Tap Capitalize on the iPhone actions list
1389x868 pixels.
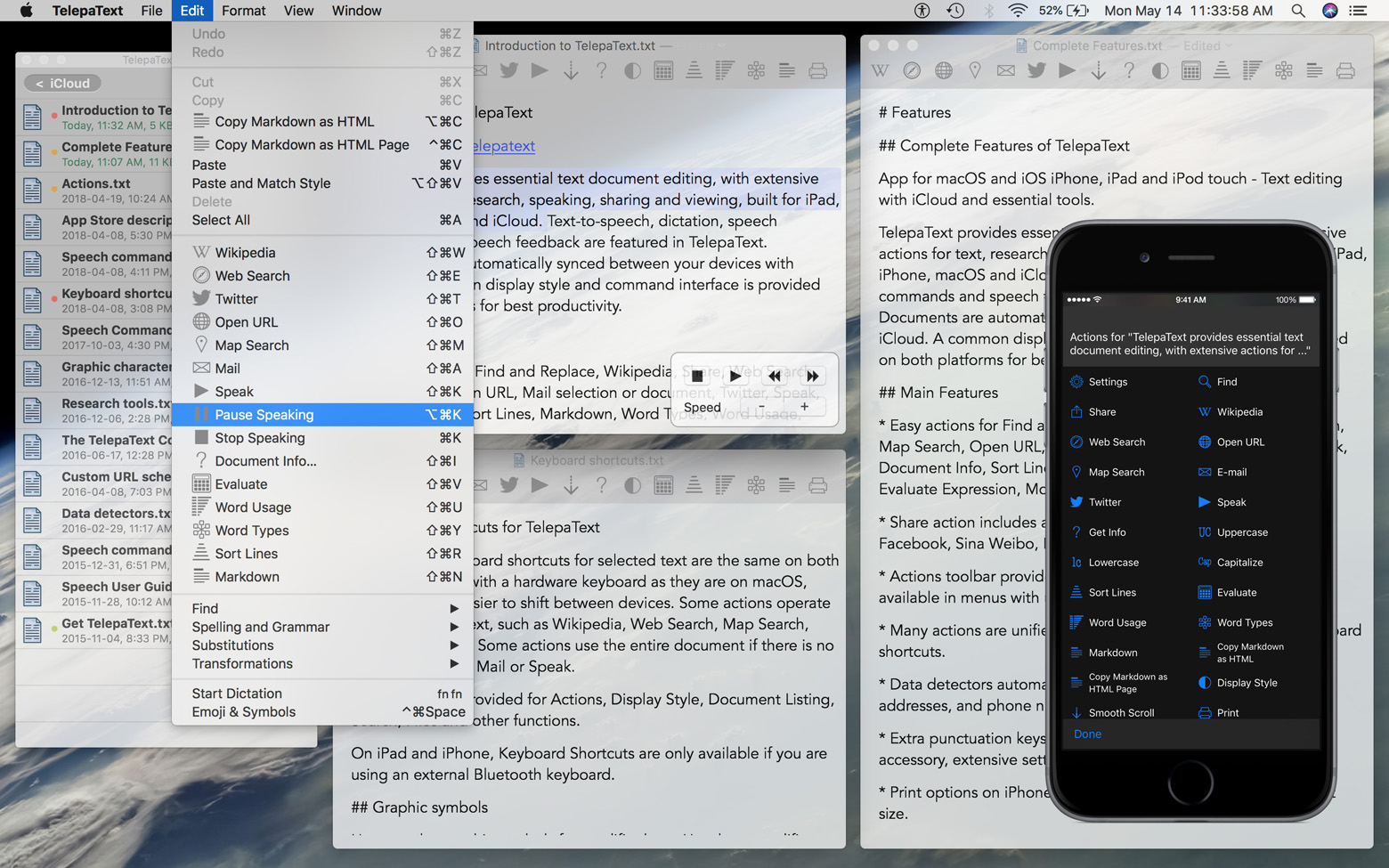pos(1231,563)
